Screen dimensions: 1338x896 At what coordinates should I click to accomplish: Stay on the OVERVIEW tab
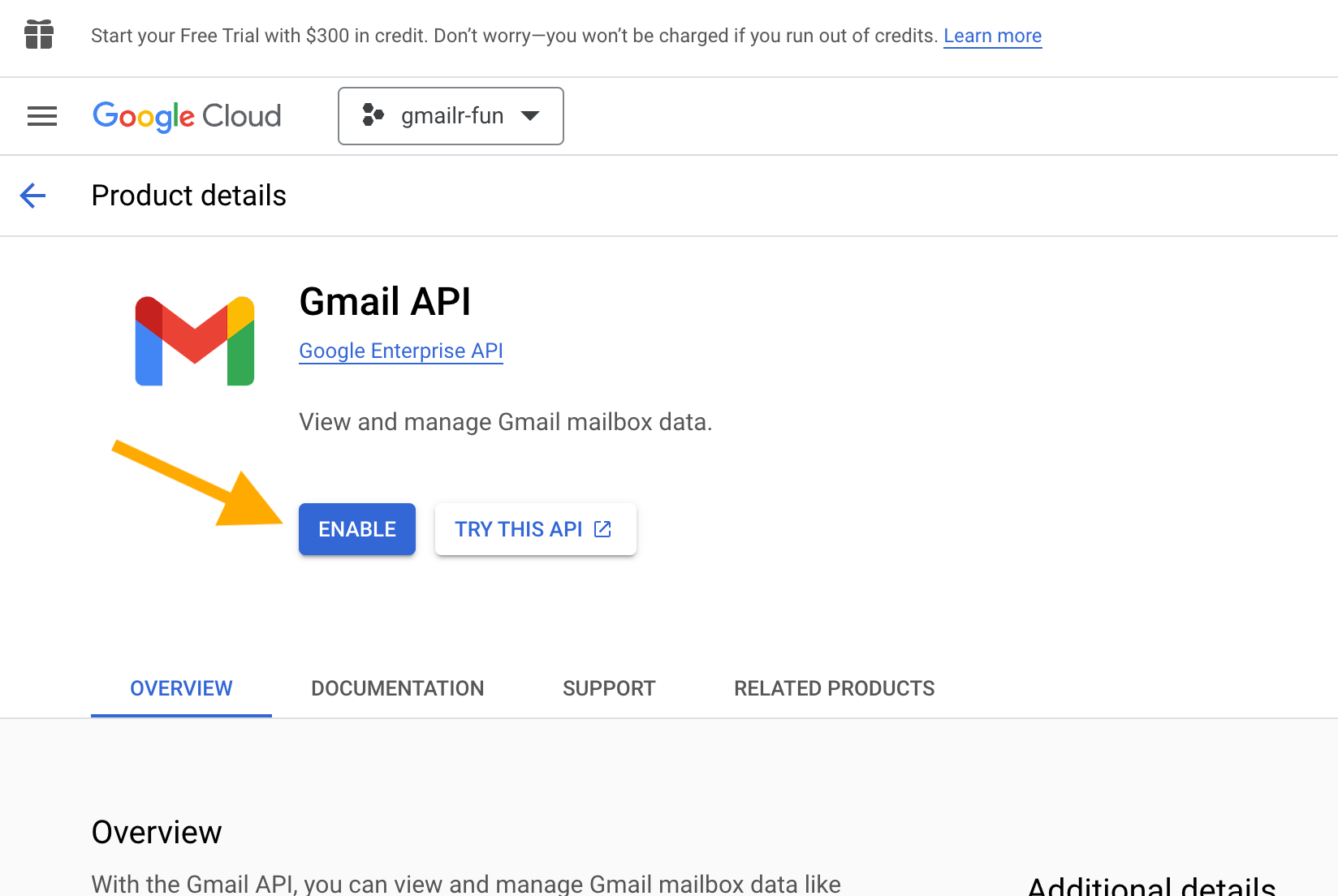pyautogui.click(x=180, y=688)
